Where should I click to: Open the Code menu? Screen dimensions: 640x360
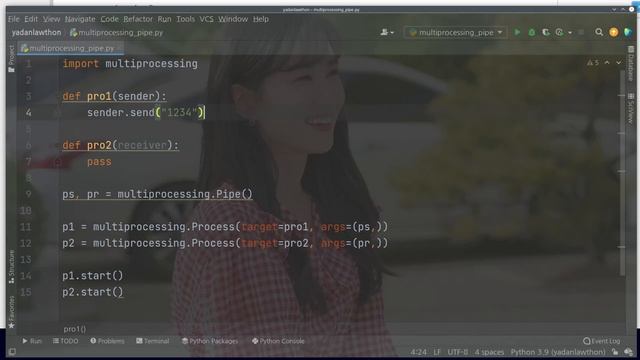109,19
